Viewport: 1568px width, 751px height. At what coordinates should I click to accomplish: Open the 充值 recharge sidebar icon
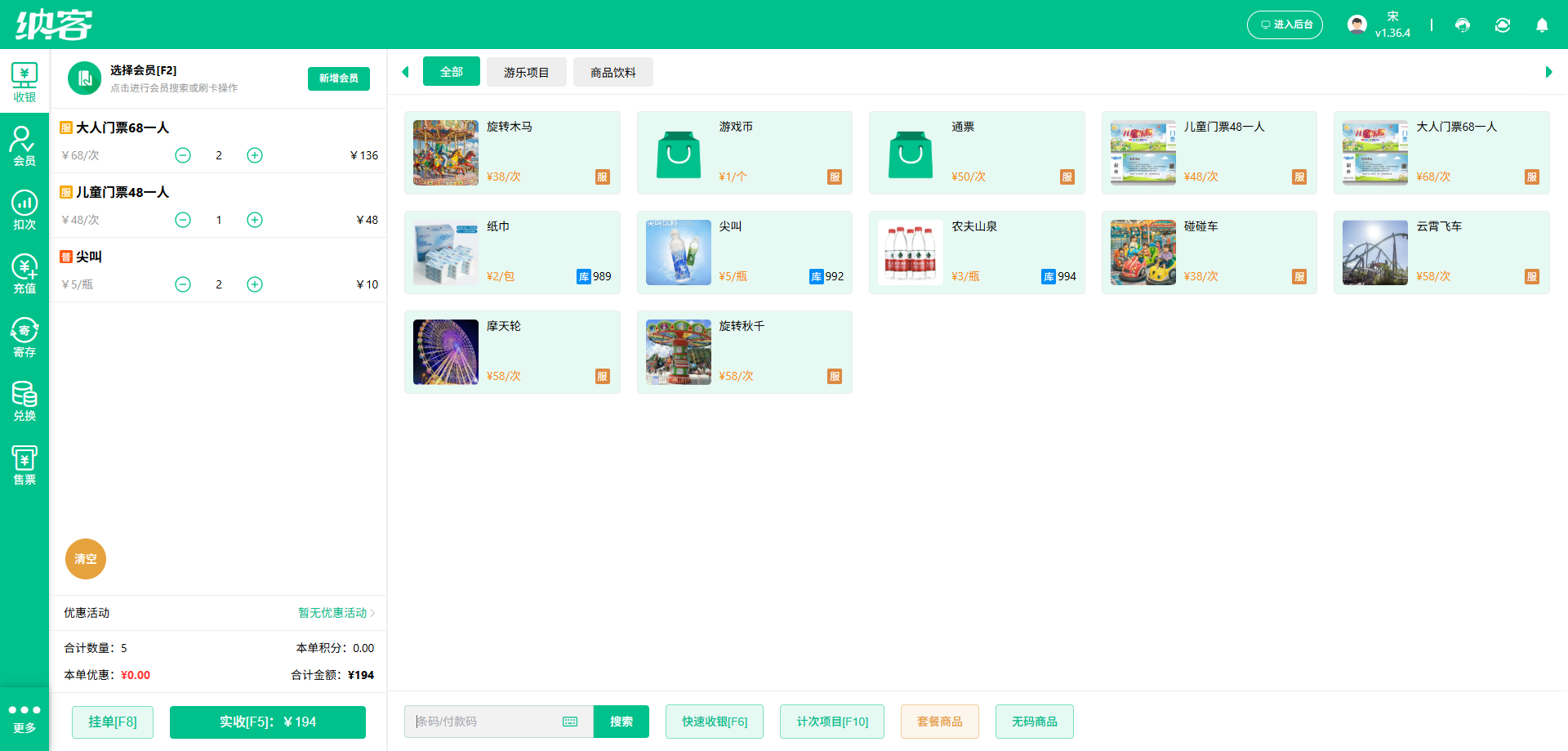[24, 274]
